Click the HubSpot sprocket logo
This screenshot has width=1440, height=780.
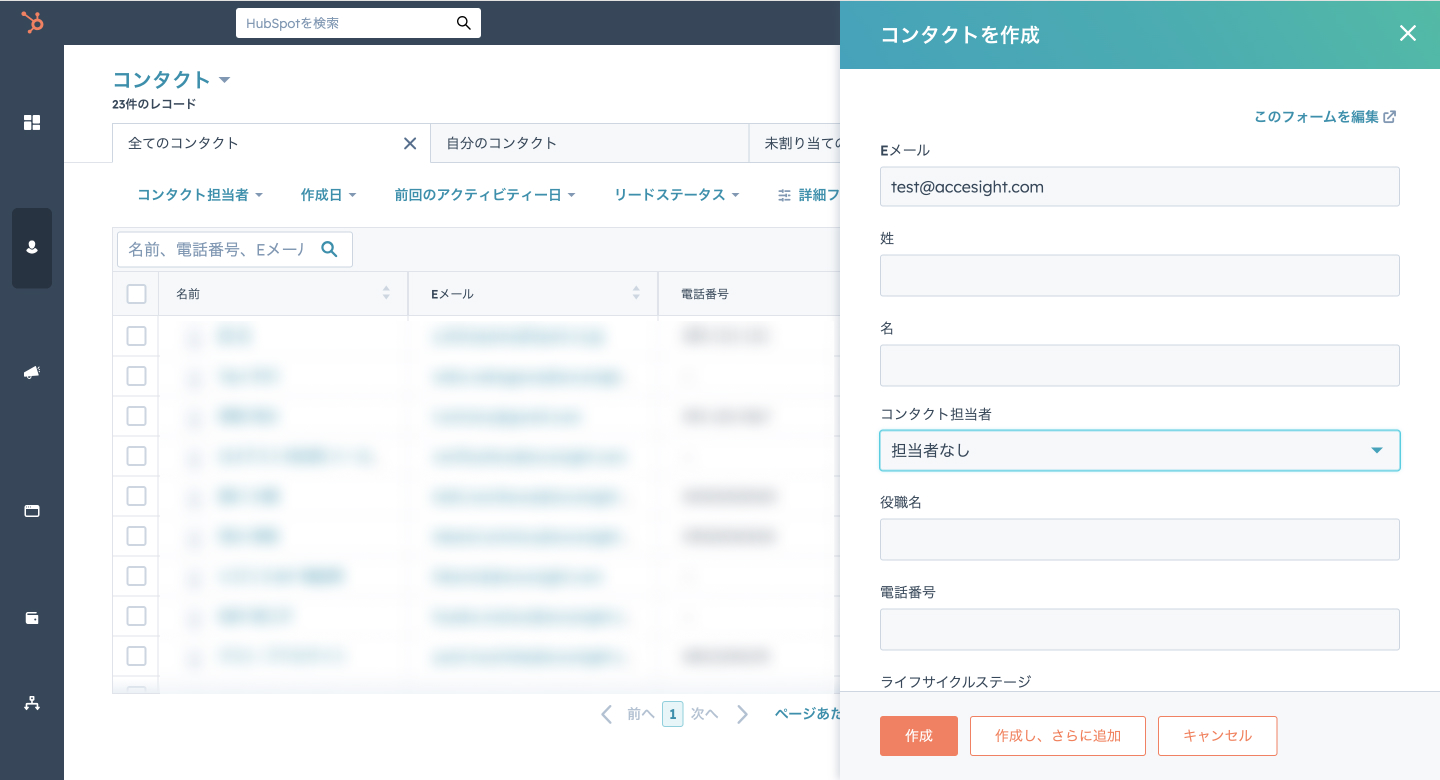pos(32,23)
